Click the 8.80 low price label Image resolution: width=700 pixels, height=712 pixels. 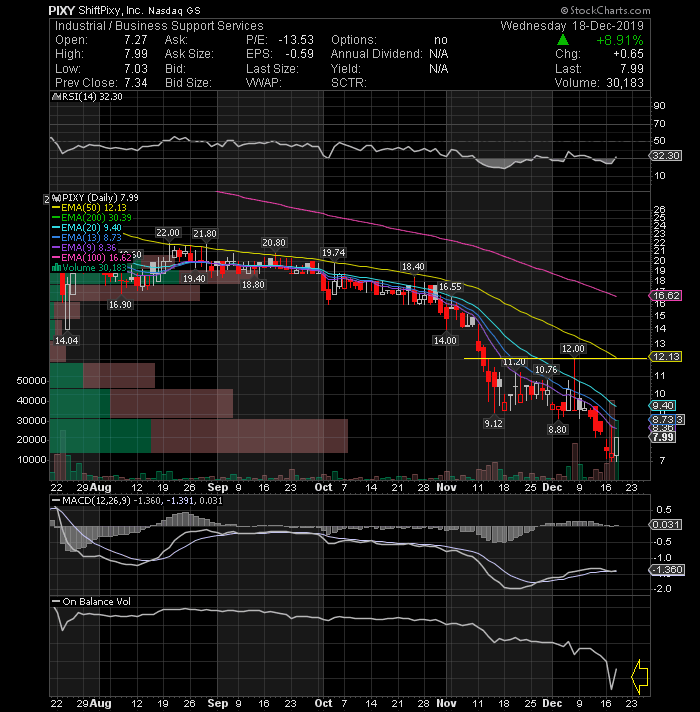(x=557, y=430)
